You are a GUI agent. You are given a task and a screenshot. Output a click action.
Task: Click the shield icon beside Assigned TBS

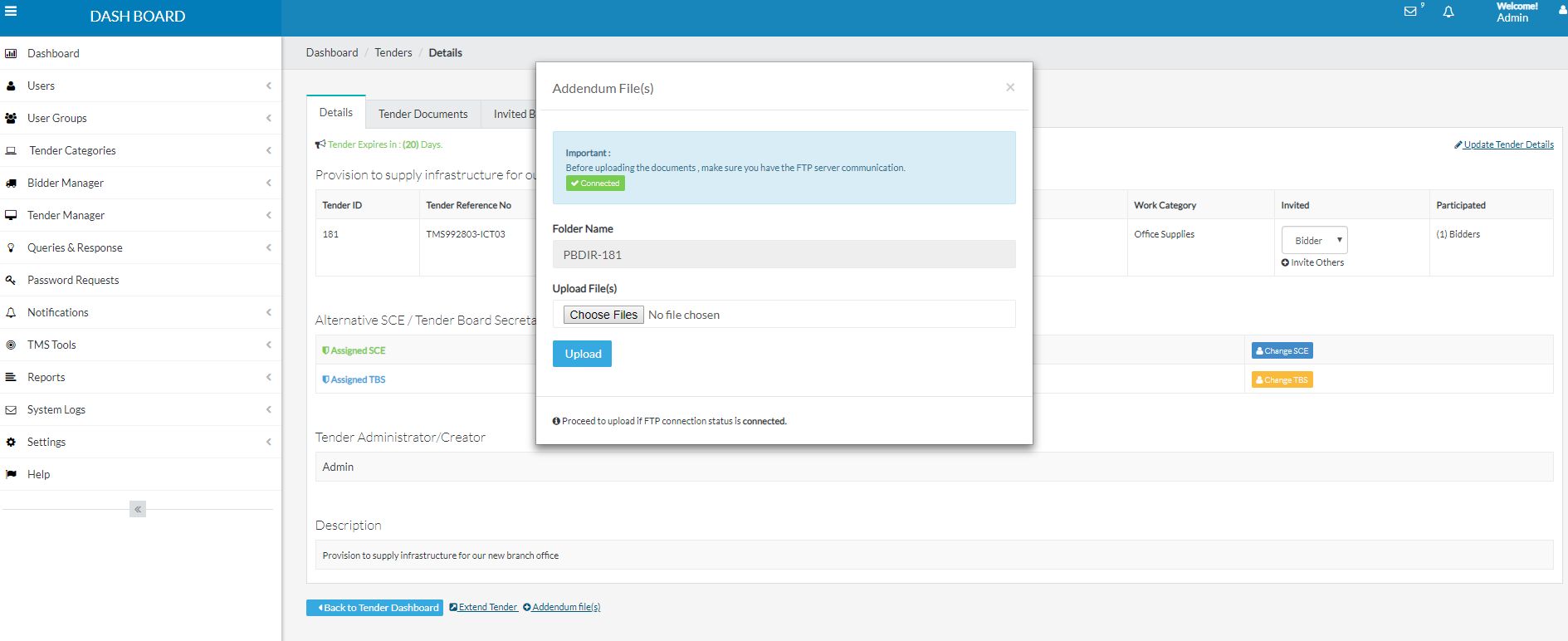tap(325, 379)
